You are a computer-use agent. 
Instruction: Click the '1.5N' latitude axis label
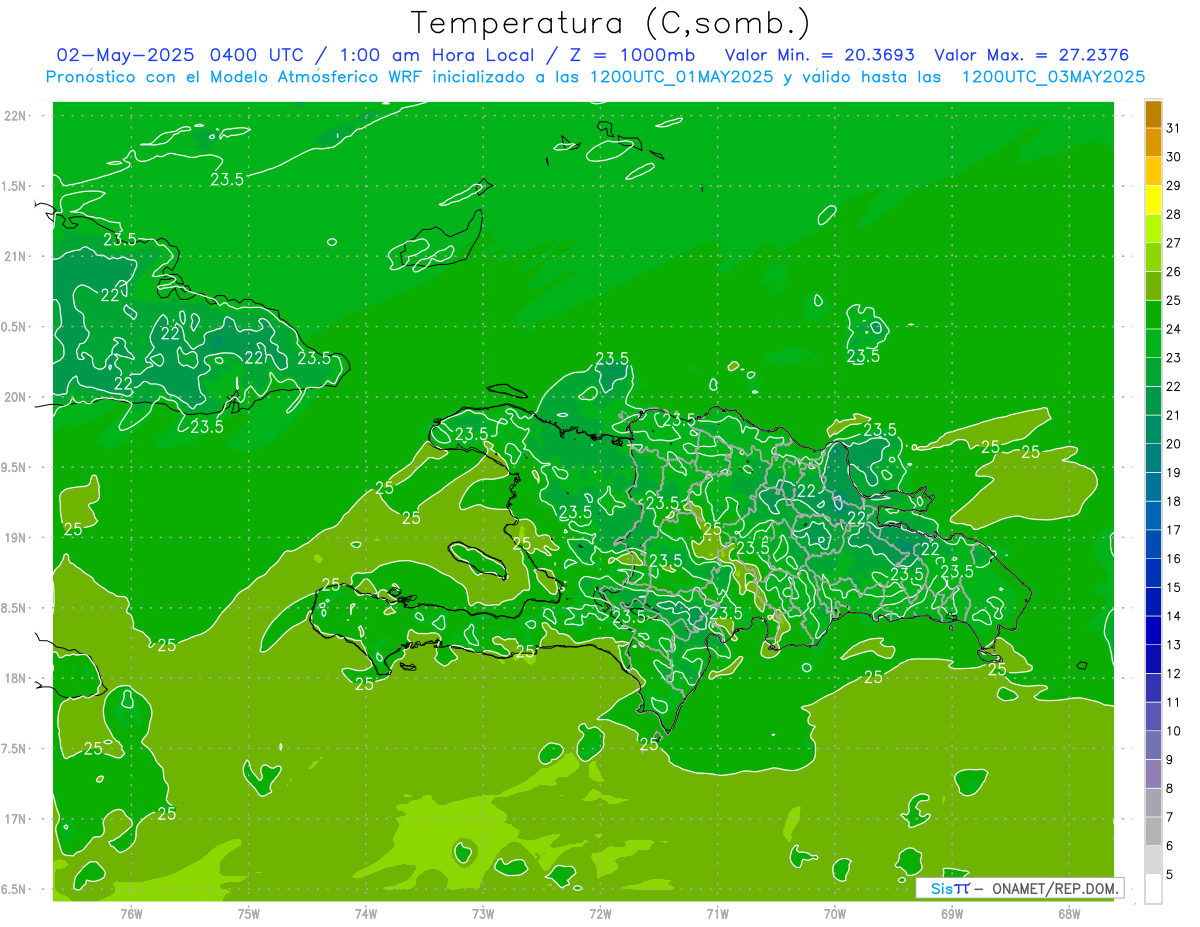click(15, 186)
